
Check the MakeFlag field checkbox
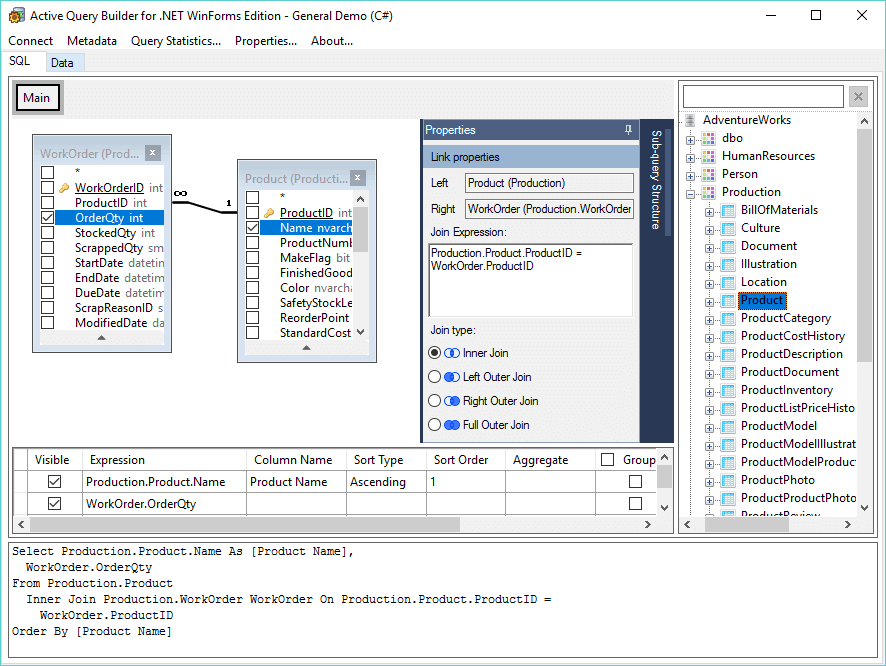(253, 258)
